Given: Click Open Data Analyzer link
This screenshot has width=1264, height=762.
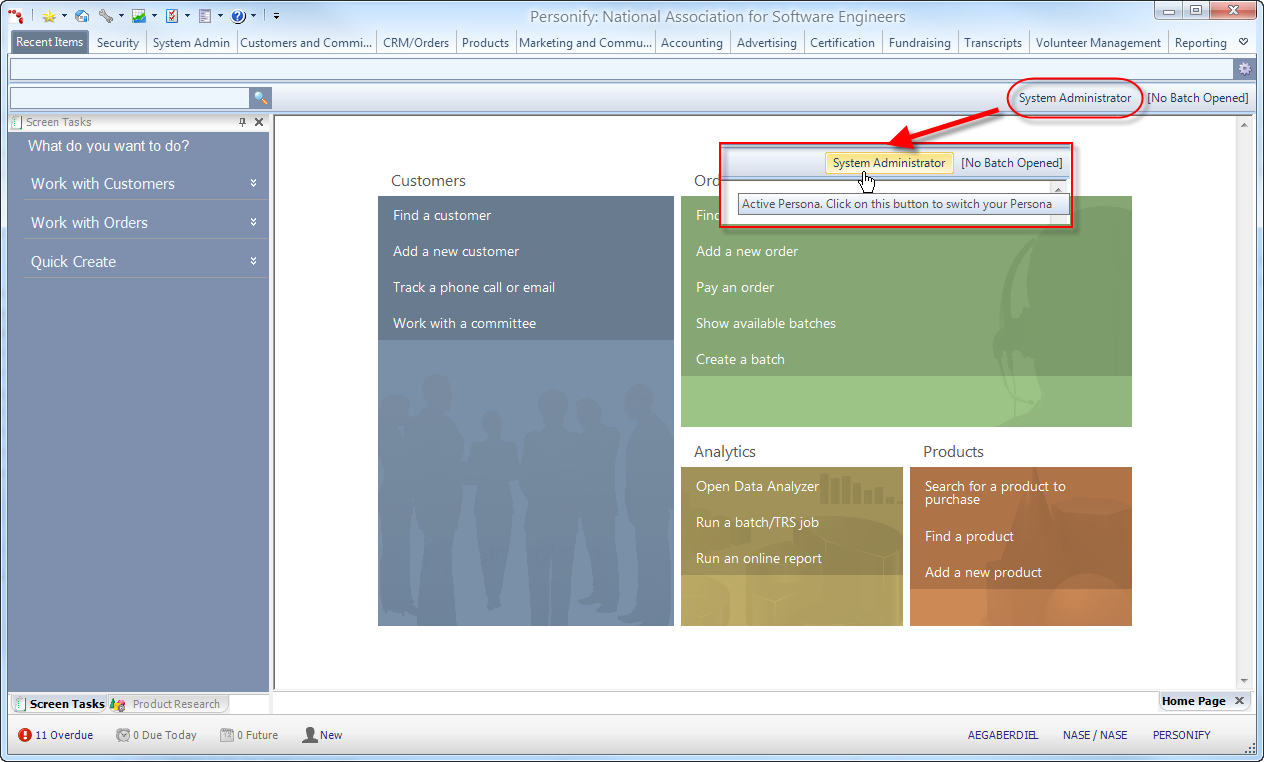Looking at the screenshot, I should [x=757, y=486].
